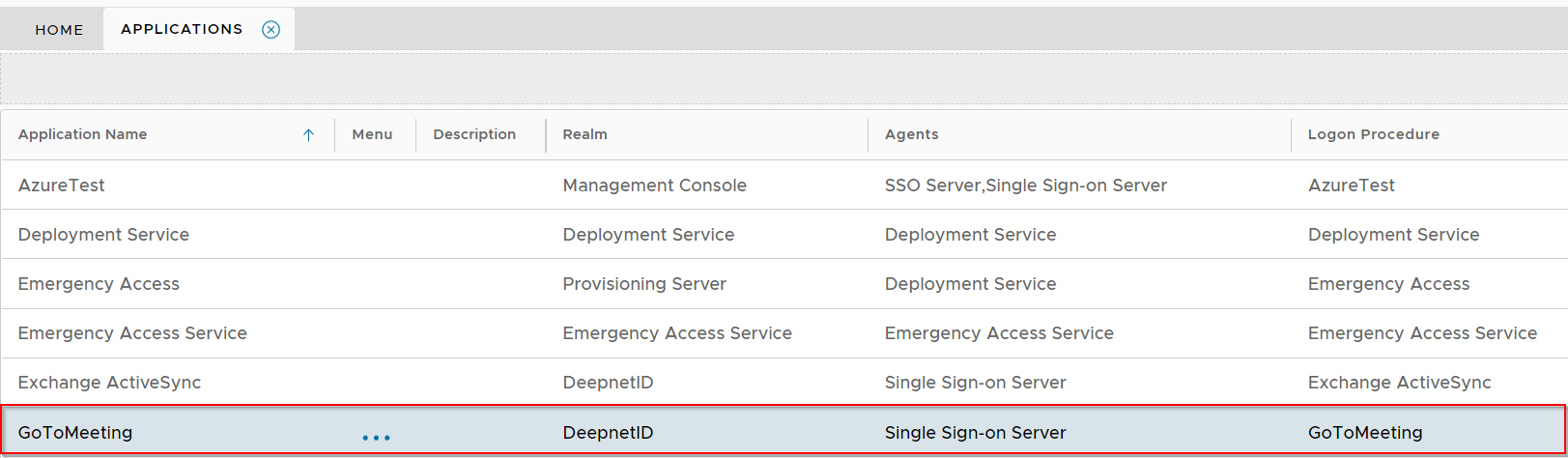Image resolution: width=1568 pixels, height=458 pixels.
Task: Click the Logon Procedure column header
Action: coord(1373,134)
